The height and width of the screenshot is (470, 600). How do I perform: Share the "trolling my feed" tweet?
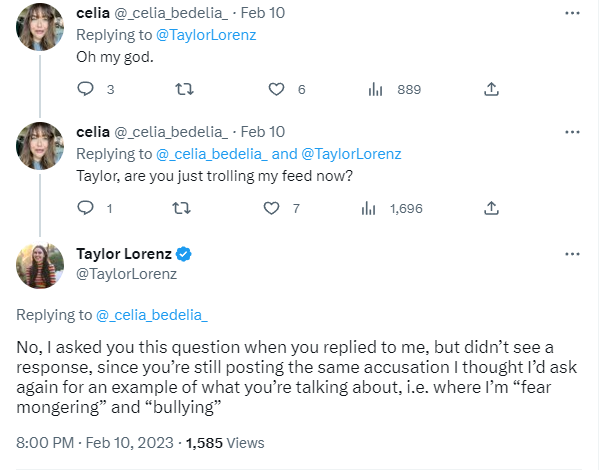pos(491,208)
